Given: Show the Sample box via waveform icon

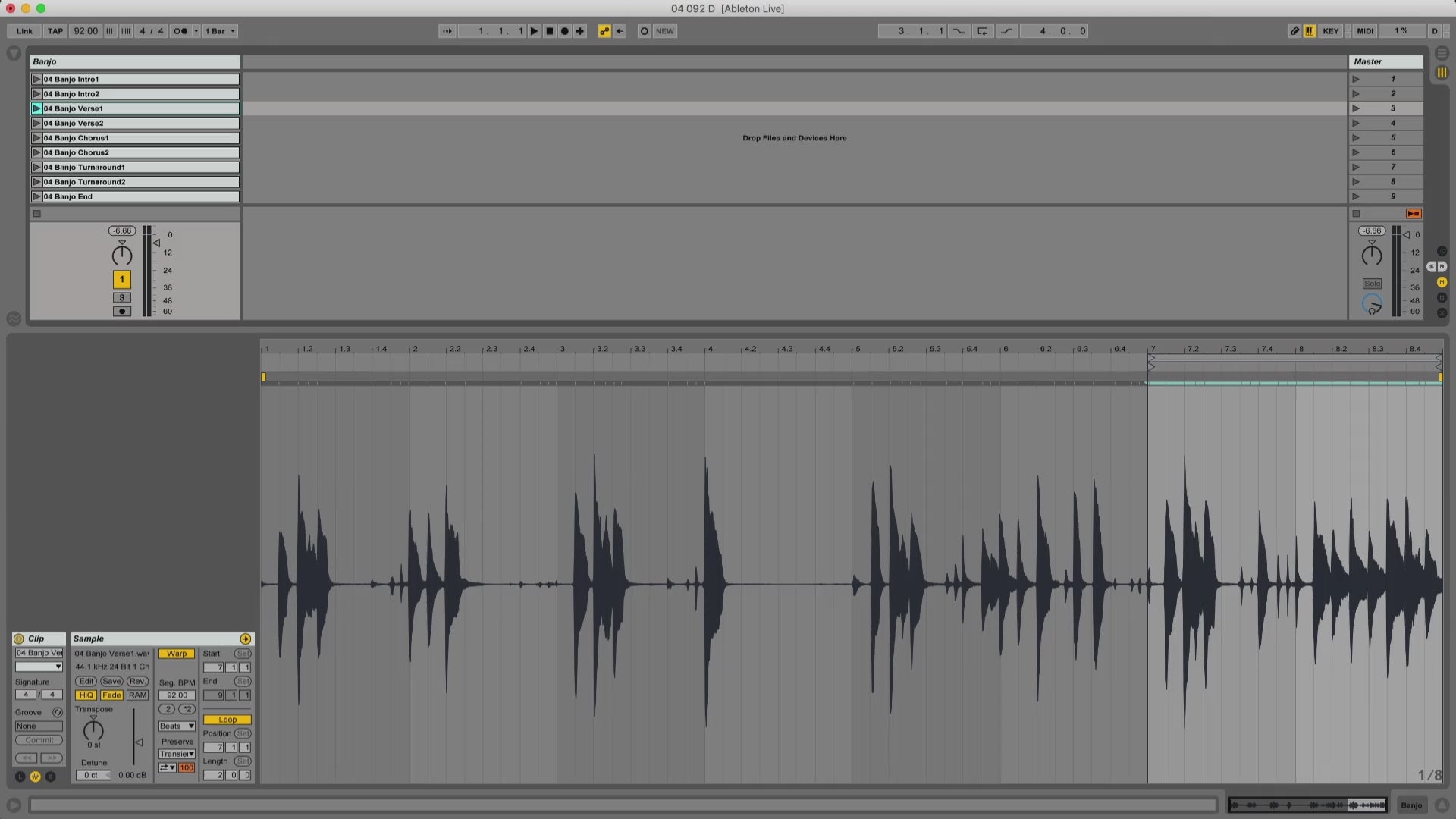Looking at the screenshot, I should coord(35,777).
